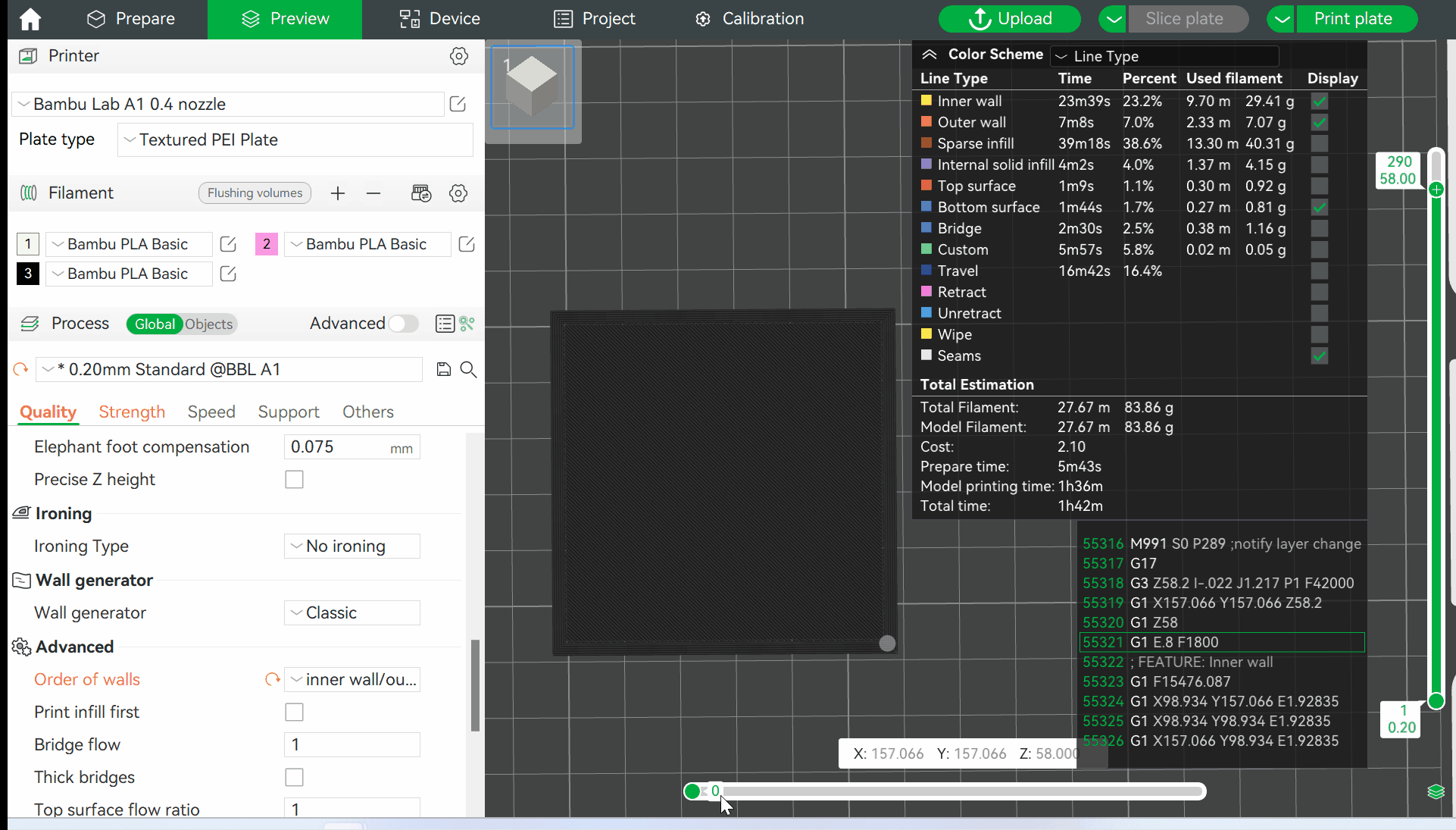Edit the Bambu Lab A1 printer preset

[458, 104]
